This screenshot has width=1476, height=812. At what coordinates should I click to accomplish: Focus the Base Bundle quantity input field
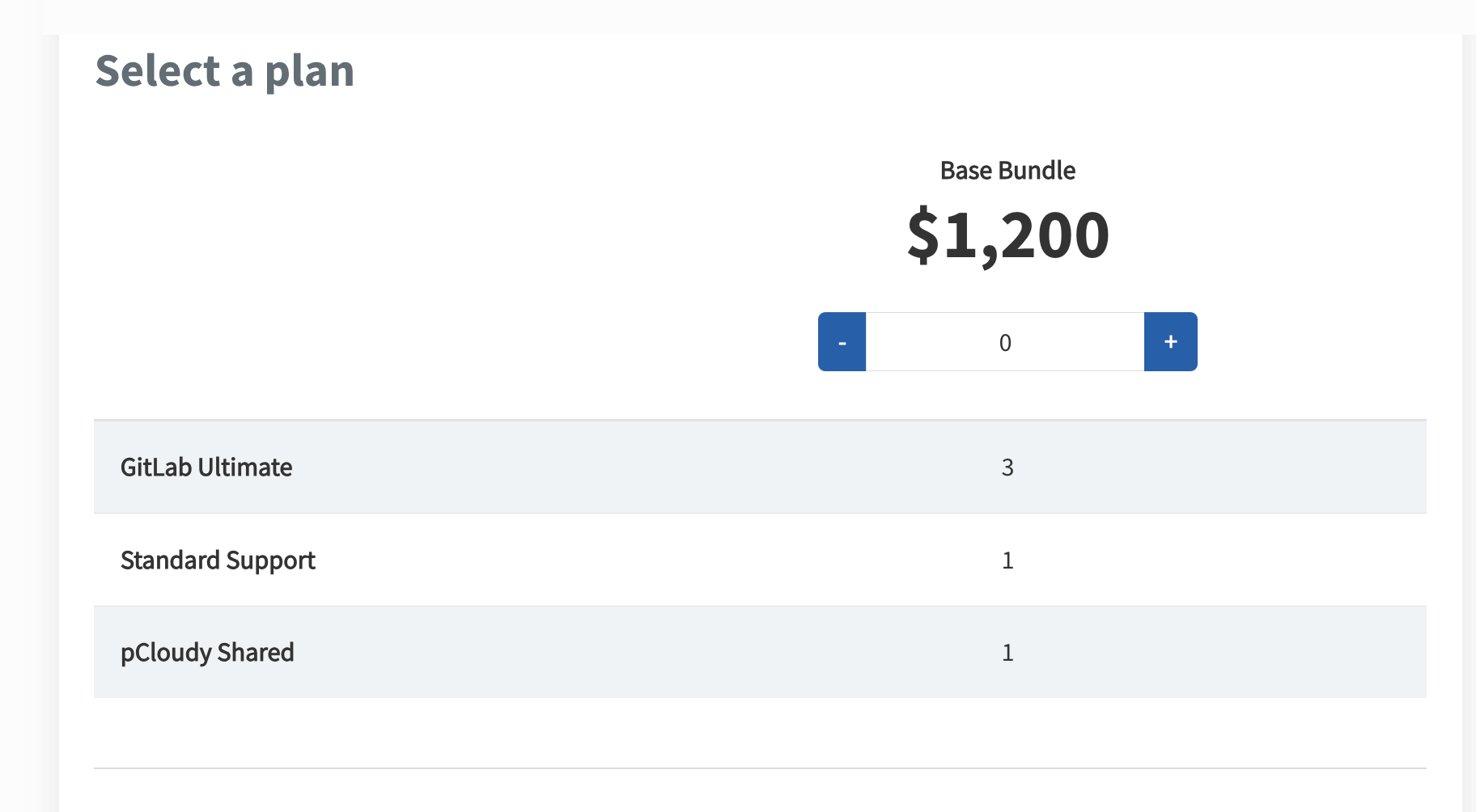(x=1004, y=342)
